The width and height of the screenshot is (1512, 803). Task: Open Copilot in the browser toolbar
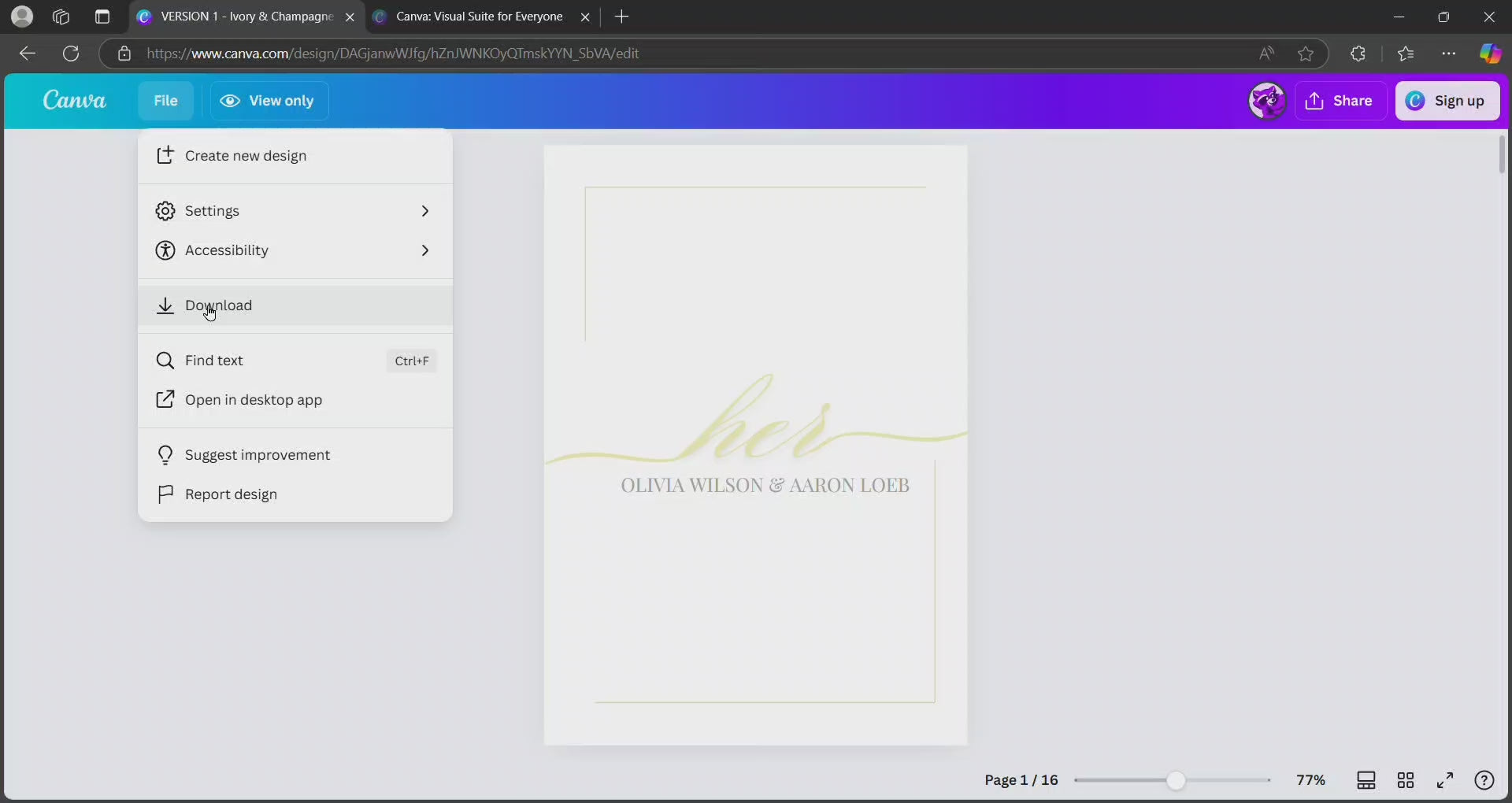pos(1489,54)
